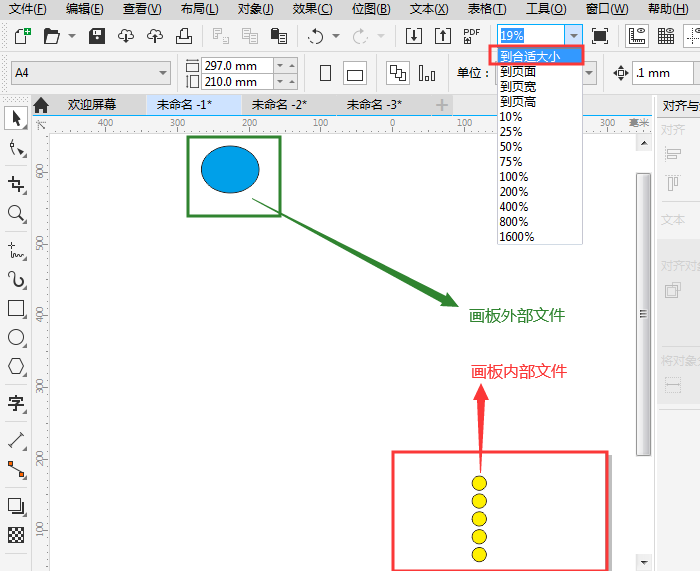Image resolution: width=700 pixels, height=571 pixels.
Task: Expand the open-file dropdown arrow
Action: pos(72,36)
